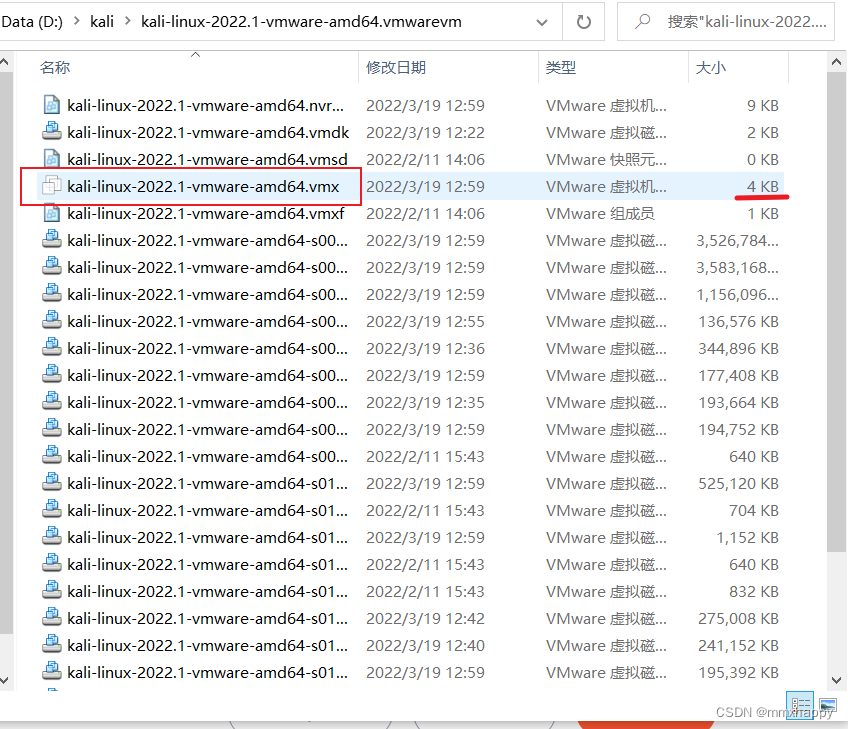Click the disk icon of the 525,120 KB file

51,483
